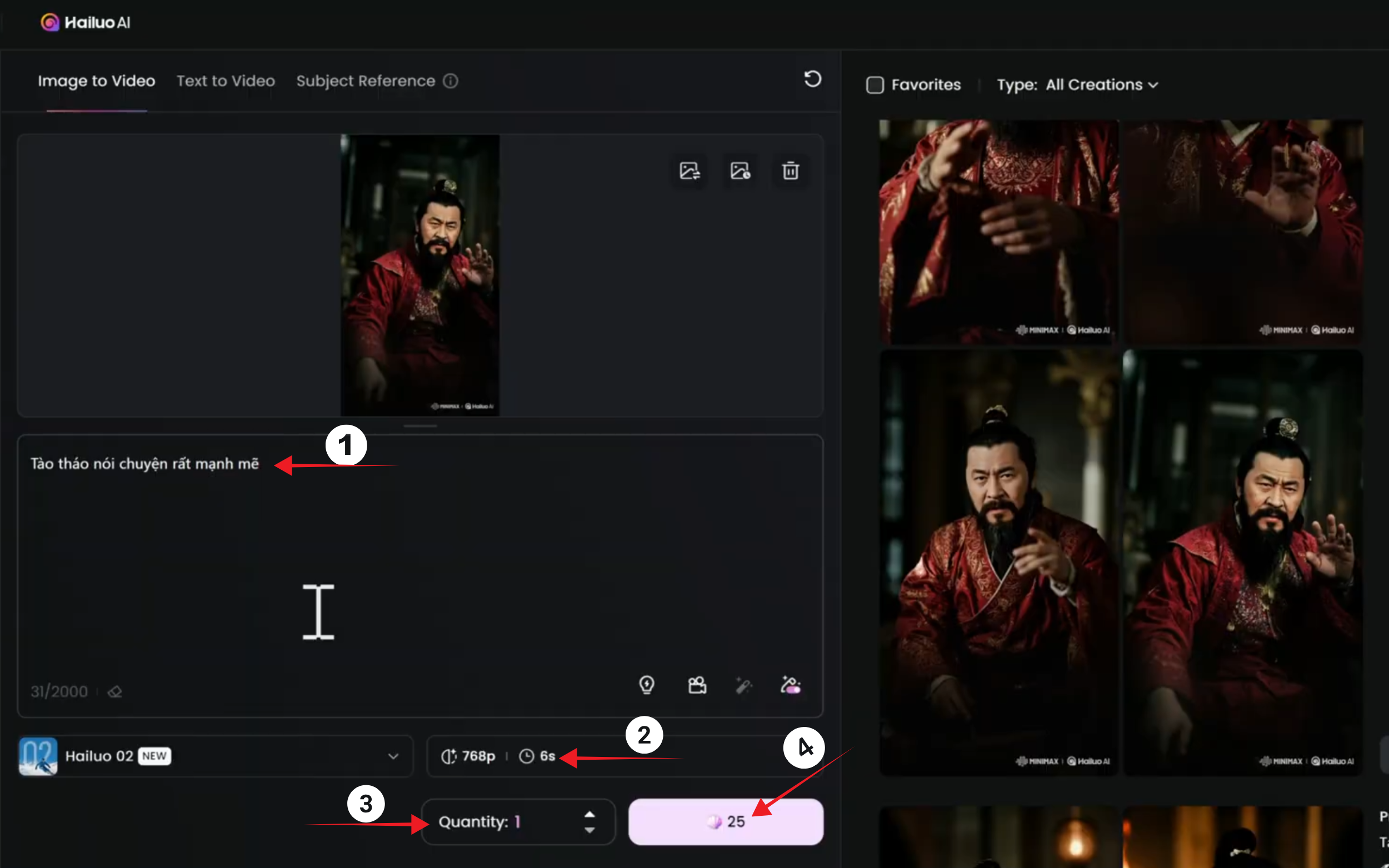Click the drag handle below image area
The image size is (1389, 868).
tap(419, 426)
